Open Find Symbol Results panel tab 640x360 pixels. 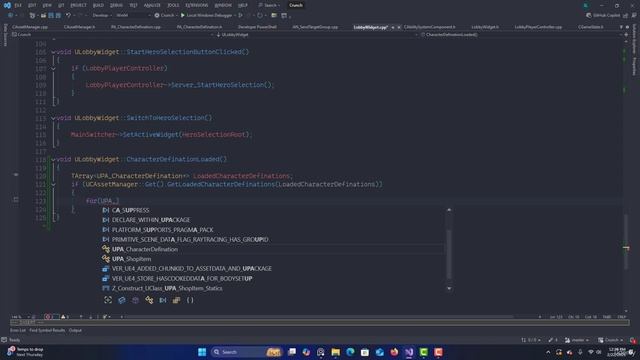click(x=47, y=330)
